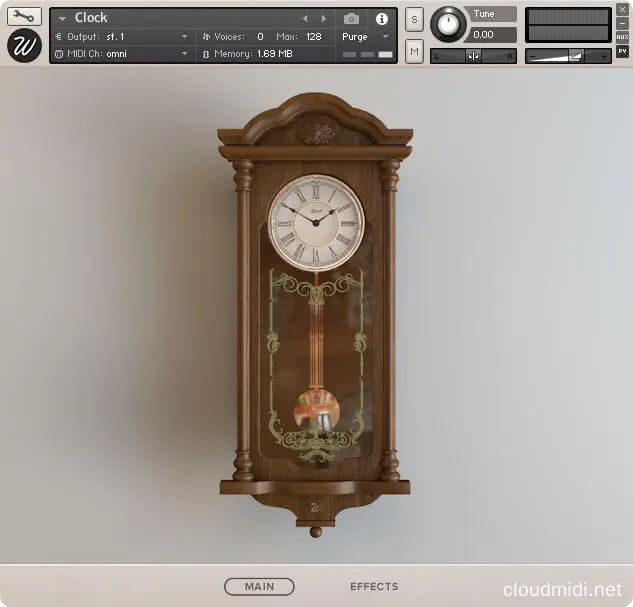Open the MIDI Ch omni dropdown

click(x=184, y=53)
